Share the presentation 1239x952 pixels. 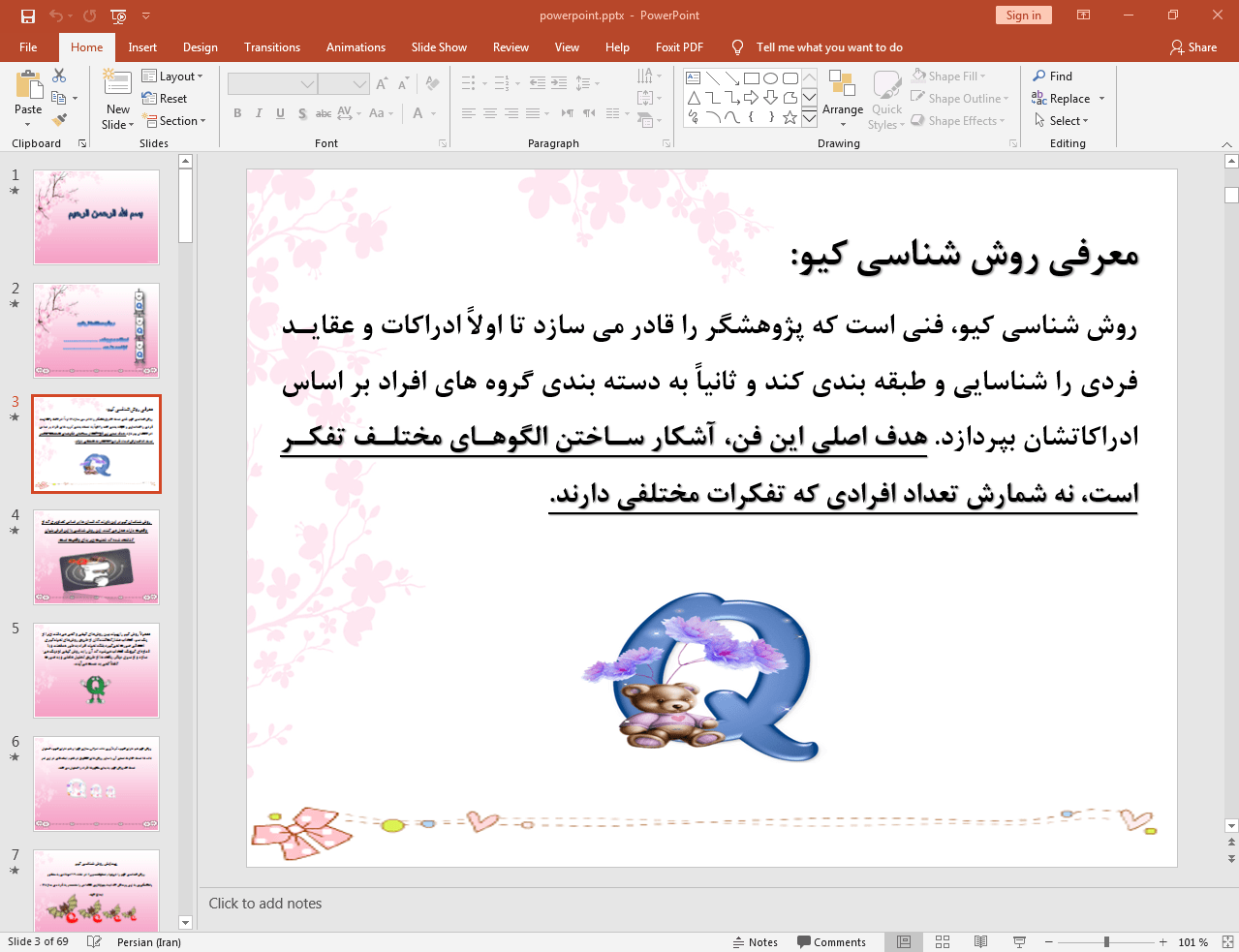pyautogui.click(x=1193, y=47)
